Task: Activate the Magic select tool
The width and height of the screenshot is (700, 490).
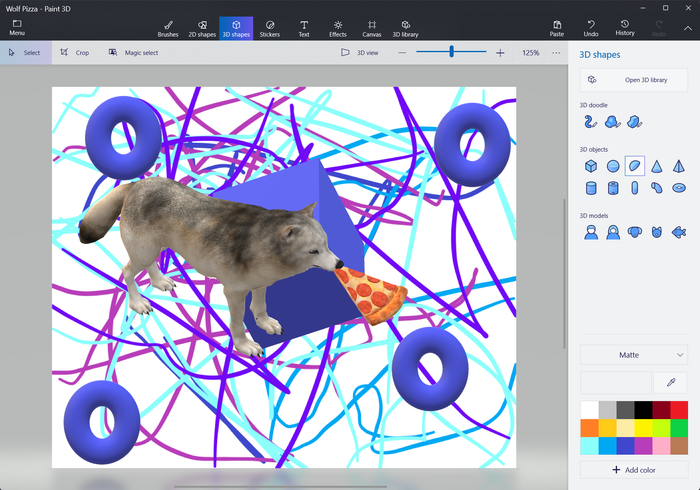Action: tap(134, 52)
